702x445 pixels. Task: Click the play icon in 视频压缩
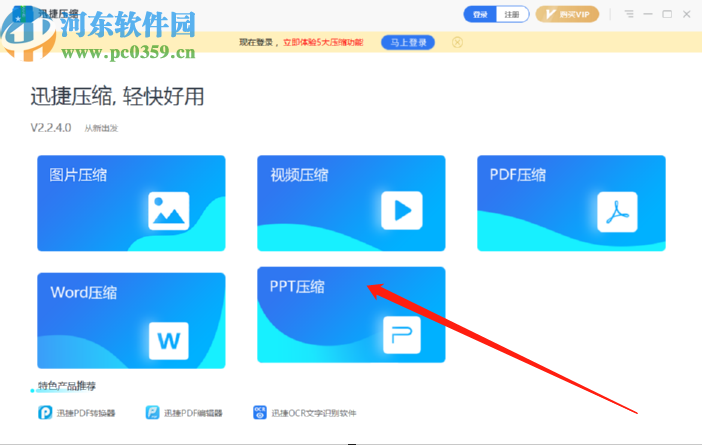click(x=402, y=210)
